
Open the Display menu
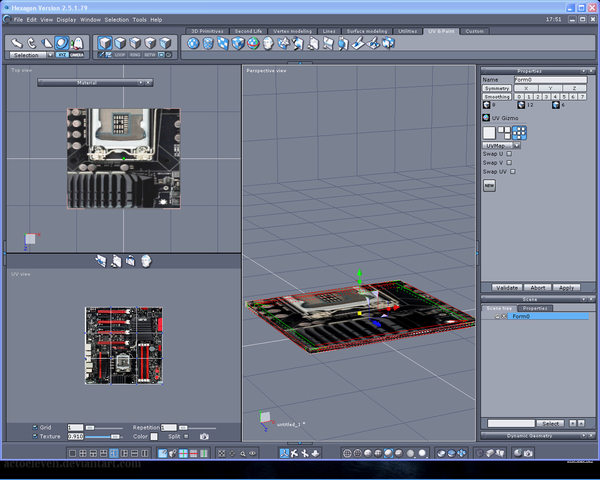(66, 19)
